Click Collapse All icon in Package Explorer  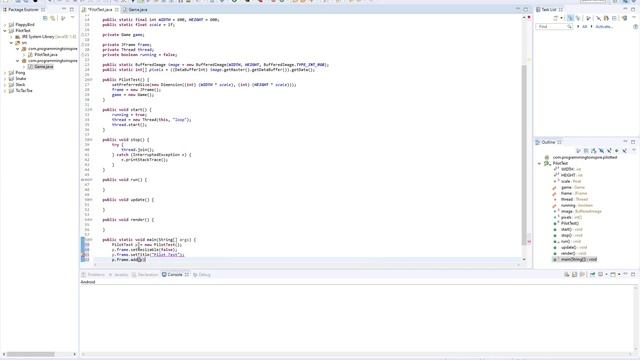click(x=45, y=18)
